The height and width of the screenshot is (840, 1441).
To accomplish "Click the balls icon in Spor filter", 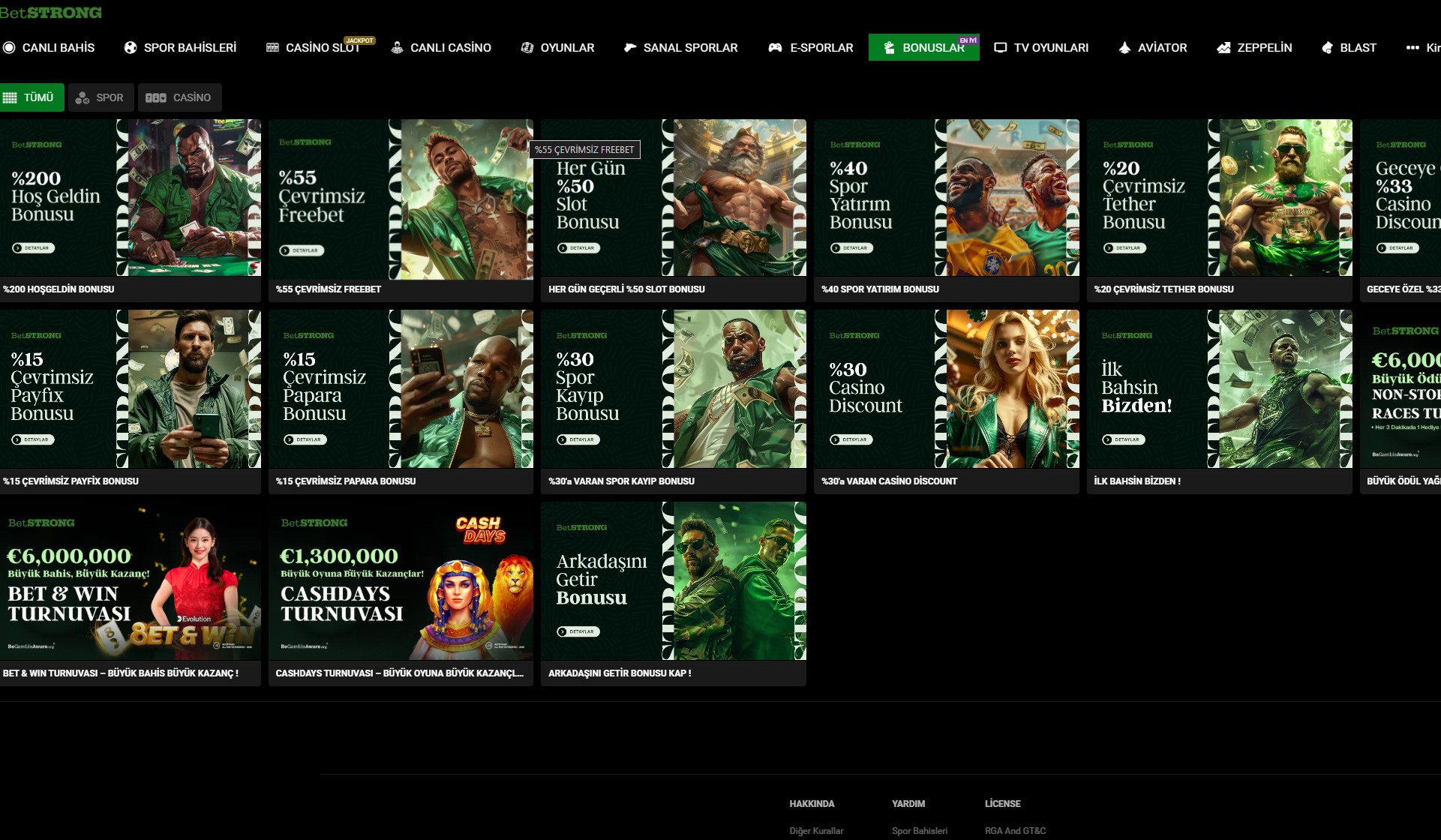I will [x=83, y=97].
